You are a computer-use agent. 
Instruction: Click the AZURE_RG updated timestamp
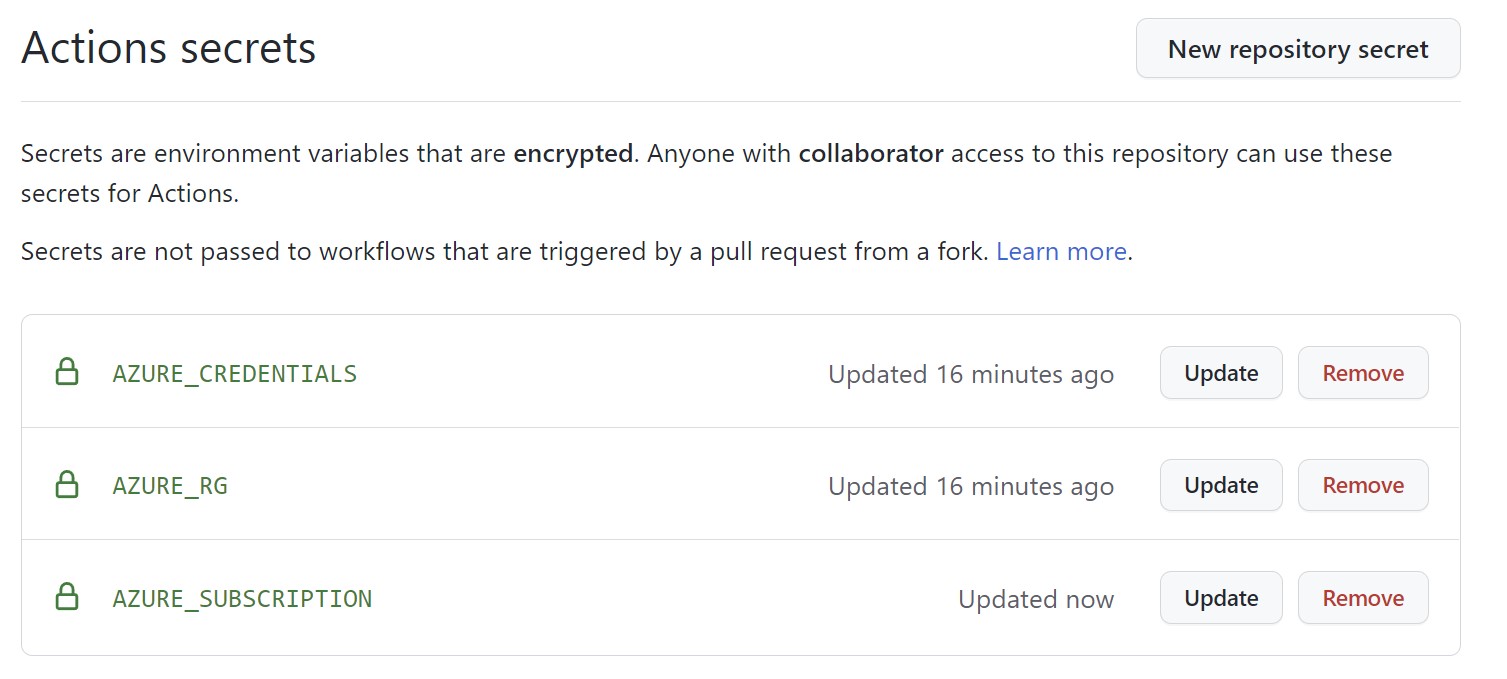[969, 486]
